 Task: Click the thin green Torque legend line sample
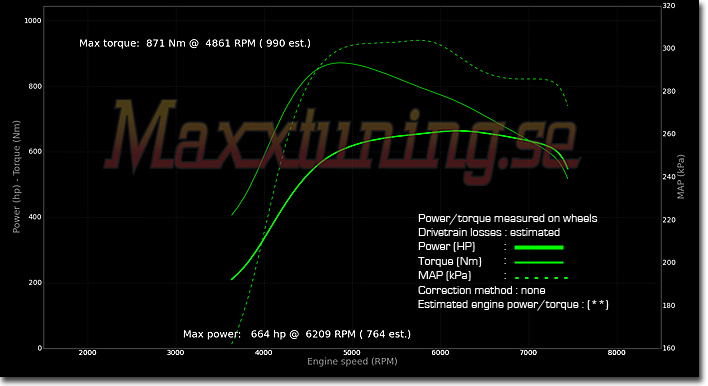[x=539, y=262]
